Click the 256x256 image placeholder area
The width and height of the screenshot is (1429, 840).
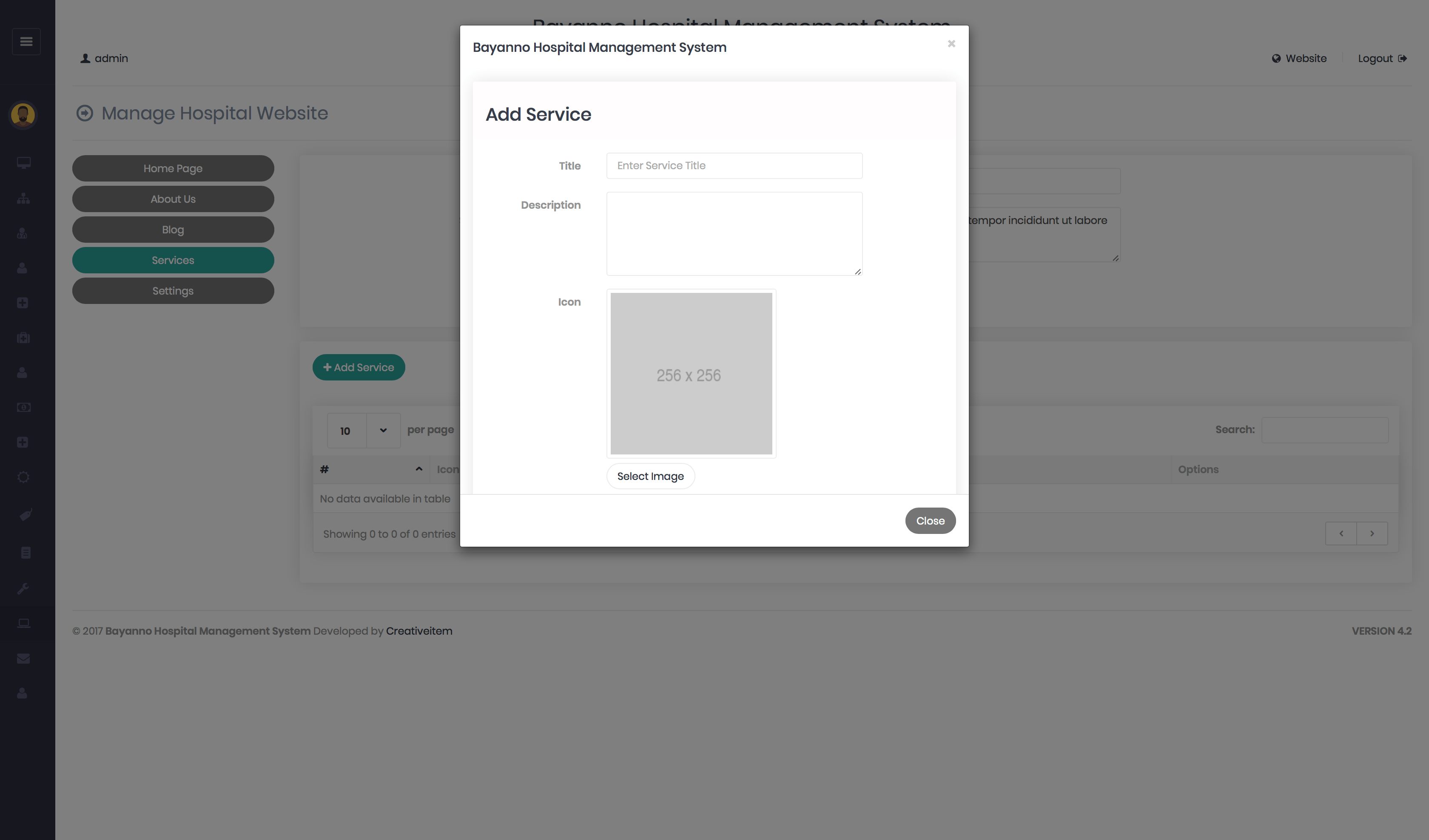pos(691,373)
